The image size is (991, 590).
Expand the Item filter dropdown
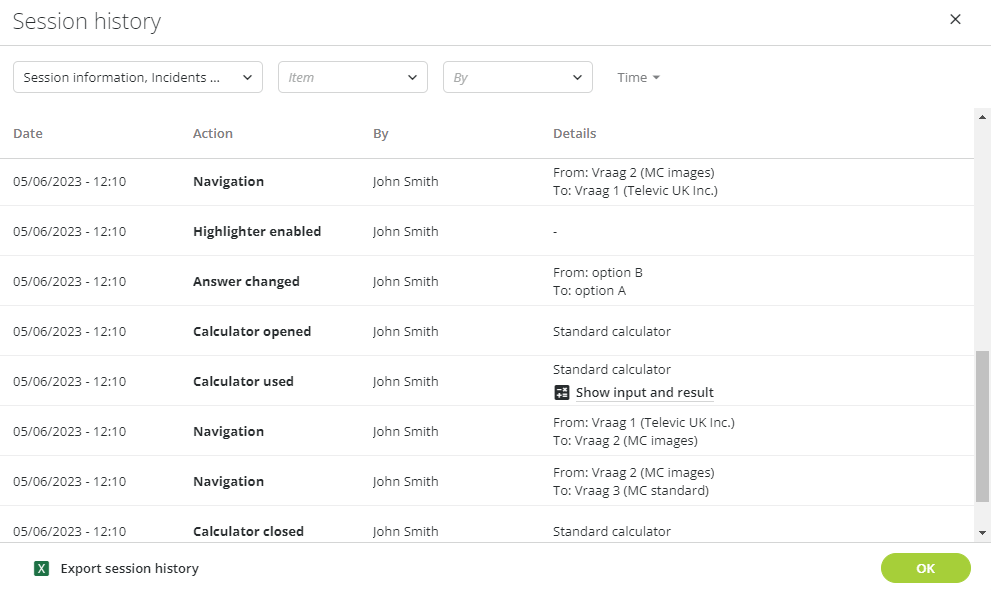353,77
